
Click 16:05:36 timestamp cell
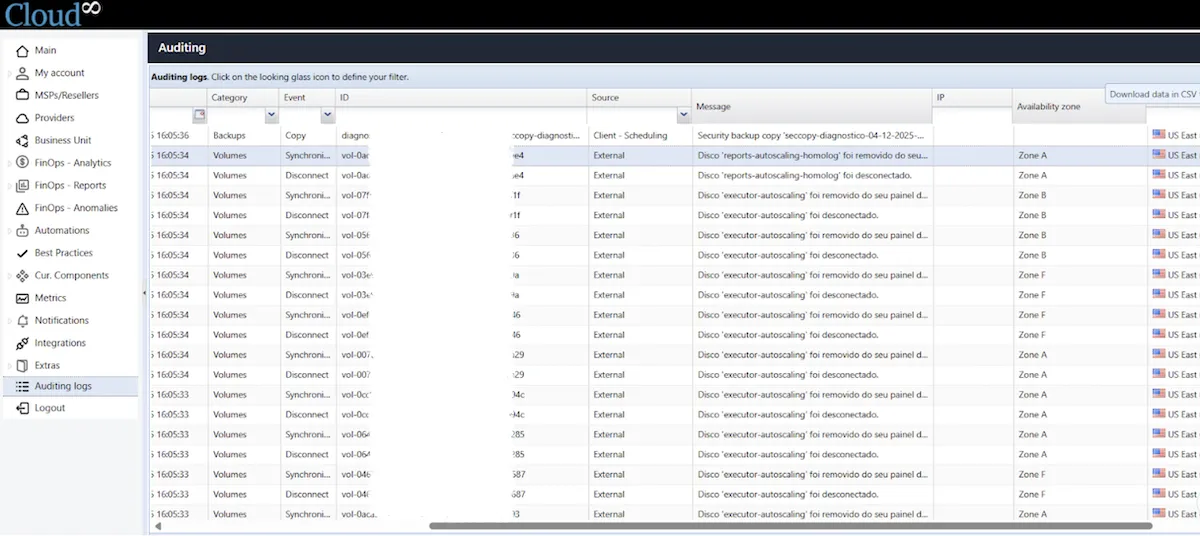pos(179,135)
